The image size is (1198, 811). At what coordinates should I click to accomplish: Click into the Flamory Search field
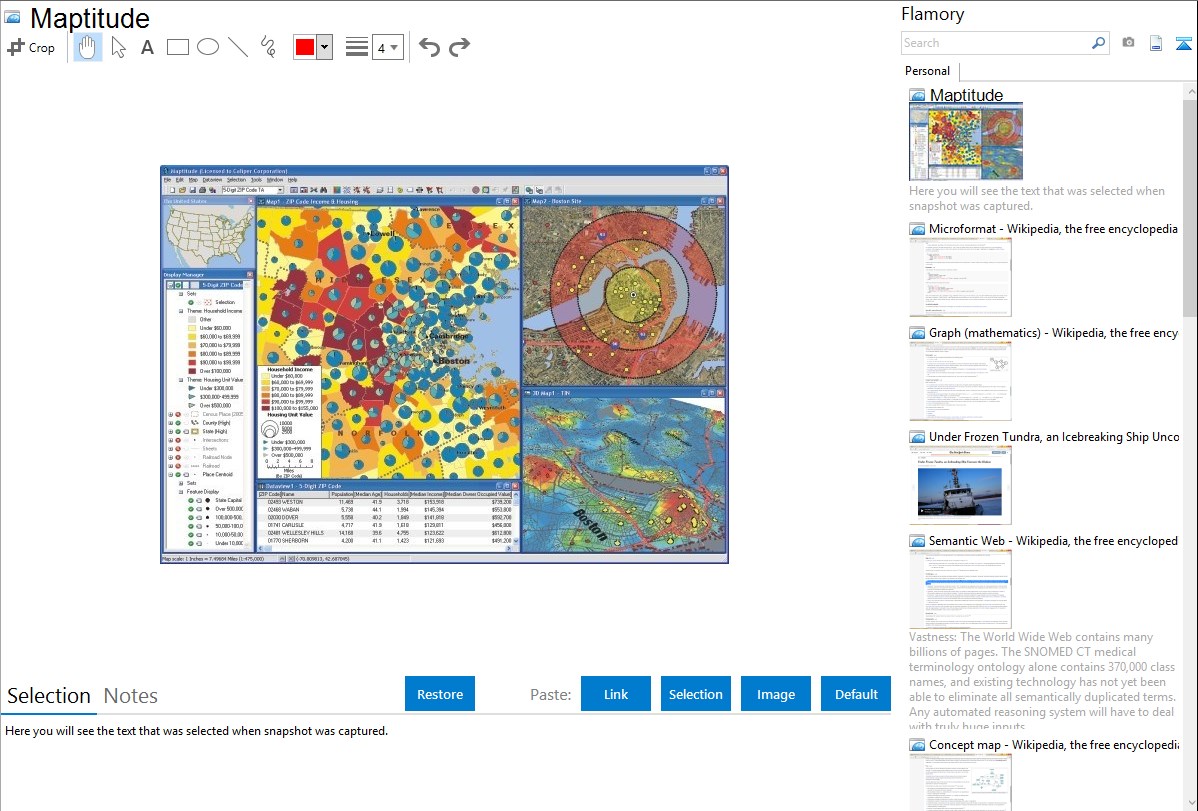pos(995,43)
